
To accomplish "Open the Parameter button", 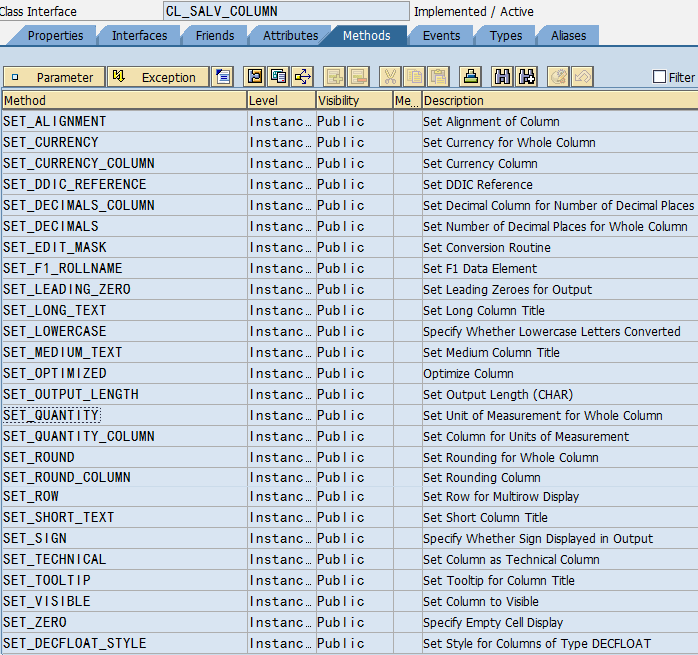I will [x=54, y=77].
